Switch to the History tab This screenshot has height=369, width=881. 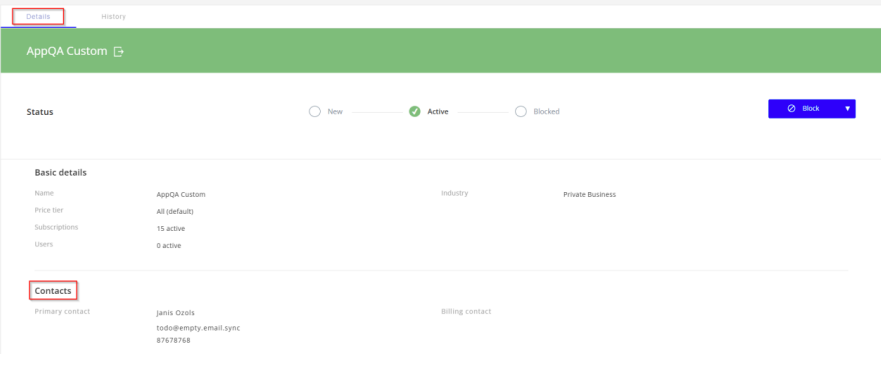(113, 17)
